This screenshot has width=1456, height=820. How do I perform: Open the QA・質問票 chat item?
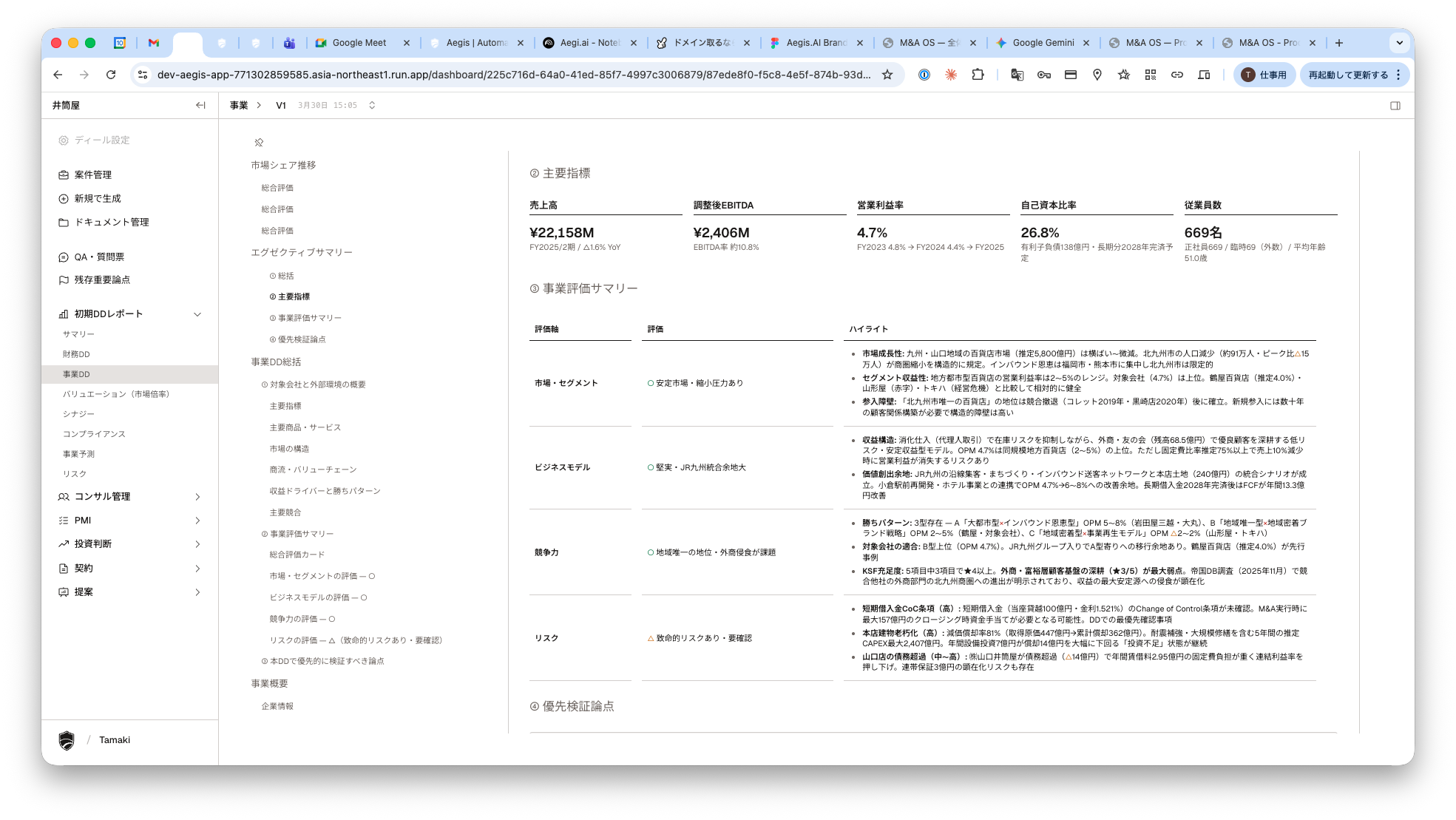pos(98,257)
